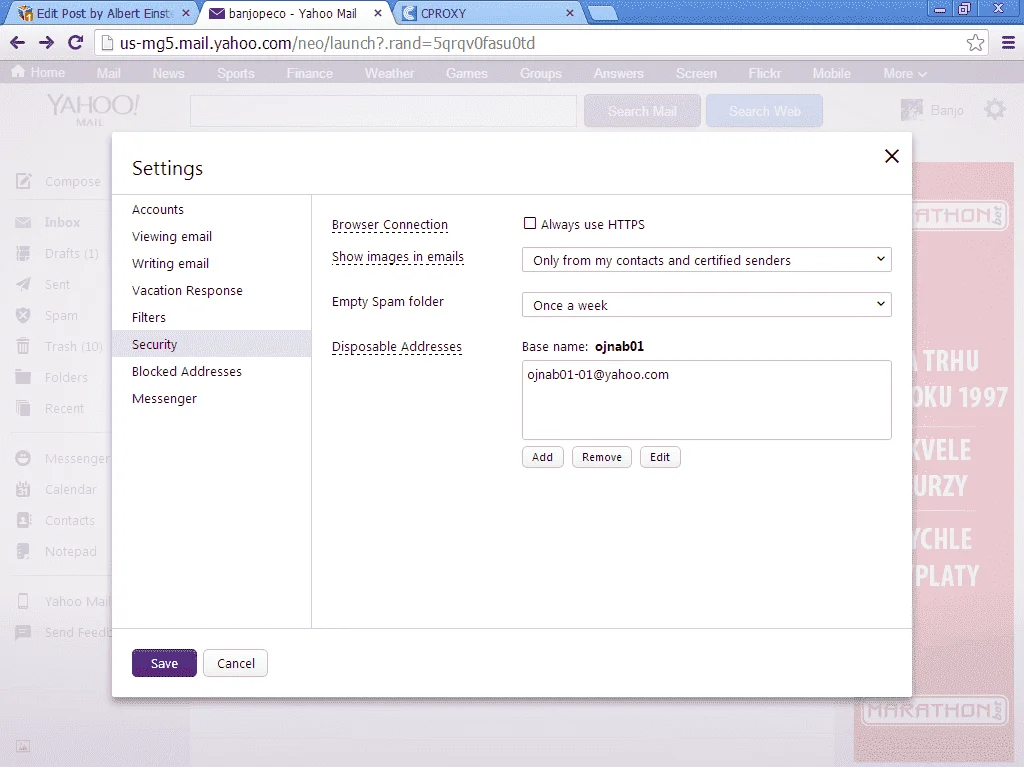
Task: Click the Drafts folder icon
Action: (x=23, y=253)
